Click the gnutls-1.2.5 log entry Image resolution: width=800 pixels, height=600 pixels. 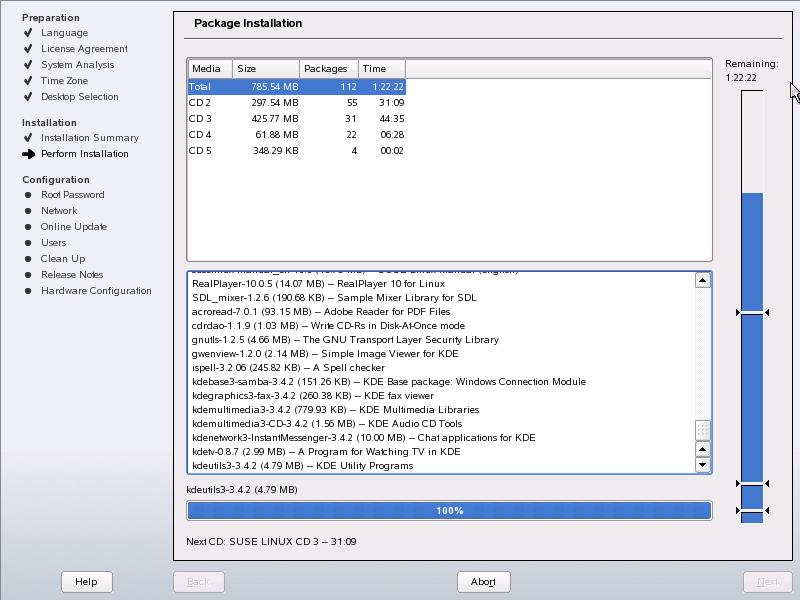[345, 340]
